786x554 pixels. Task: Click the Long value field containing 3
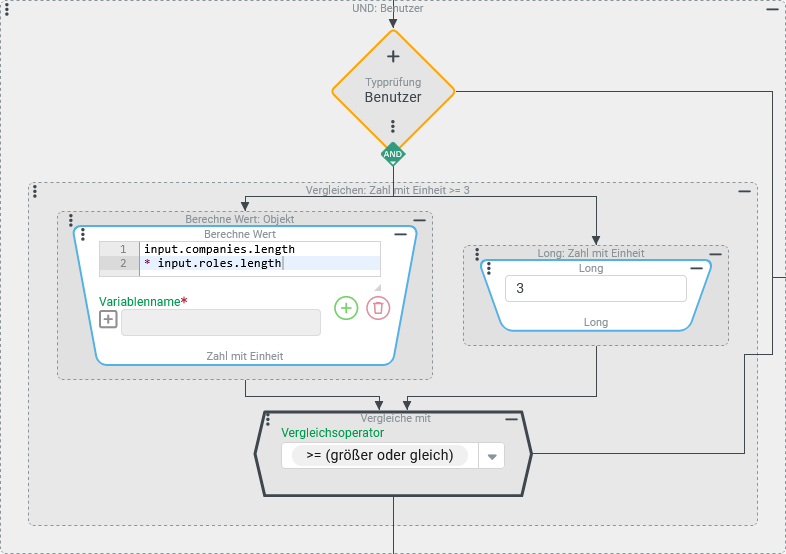[595, 289]
